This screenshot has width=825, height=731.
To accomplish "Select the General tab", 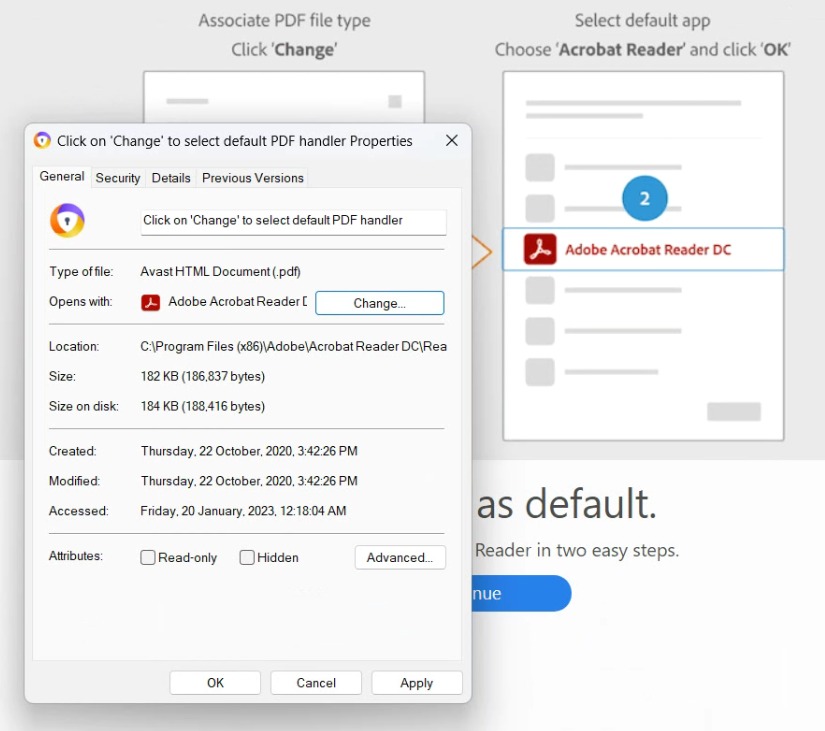I will point(62,176).
